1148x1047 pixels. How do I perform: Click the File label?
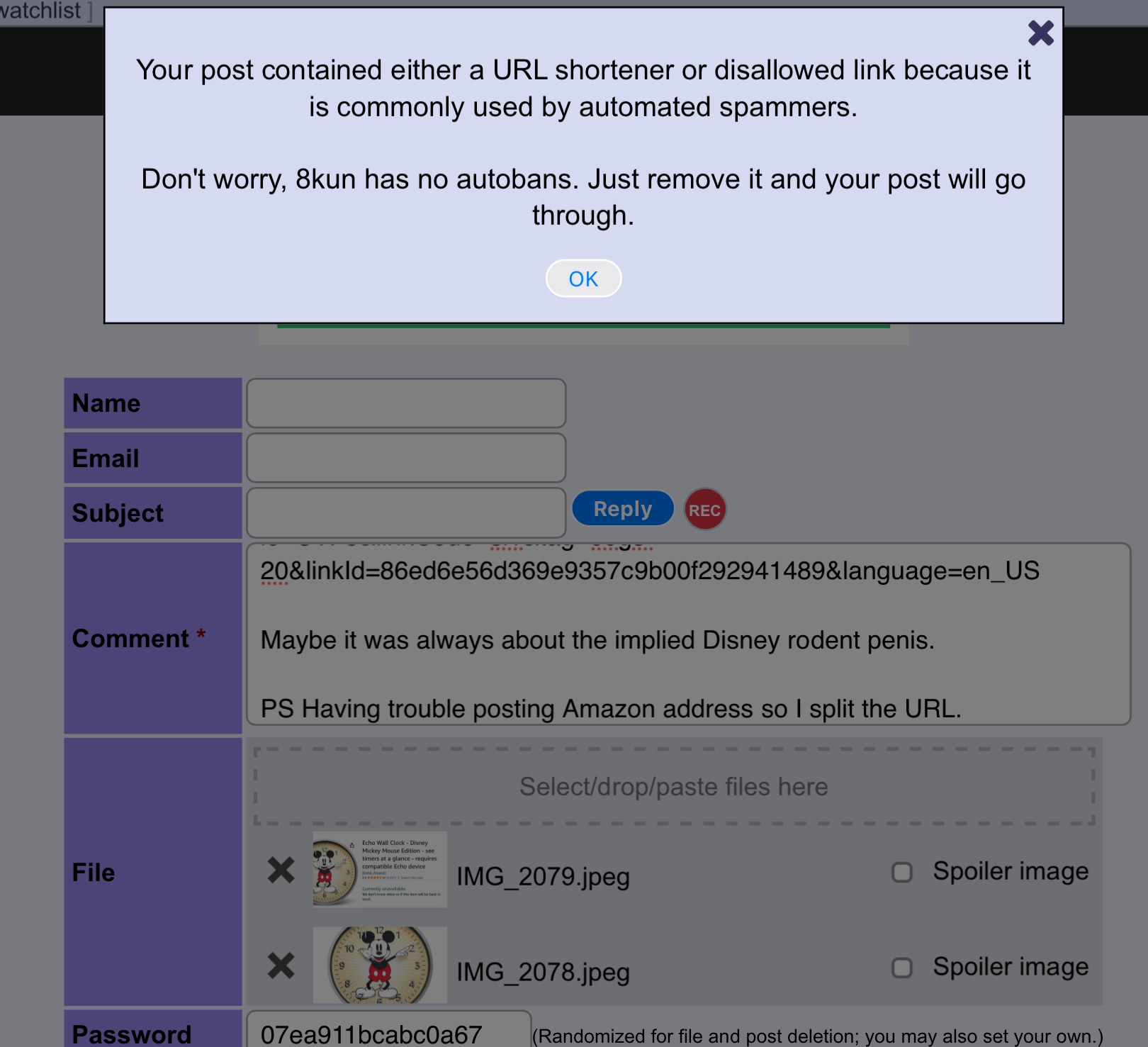pyautogui.click(x=94, y=873)
